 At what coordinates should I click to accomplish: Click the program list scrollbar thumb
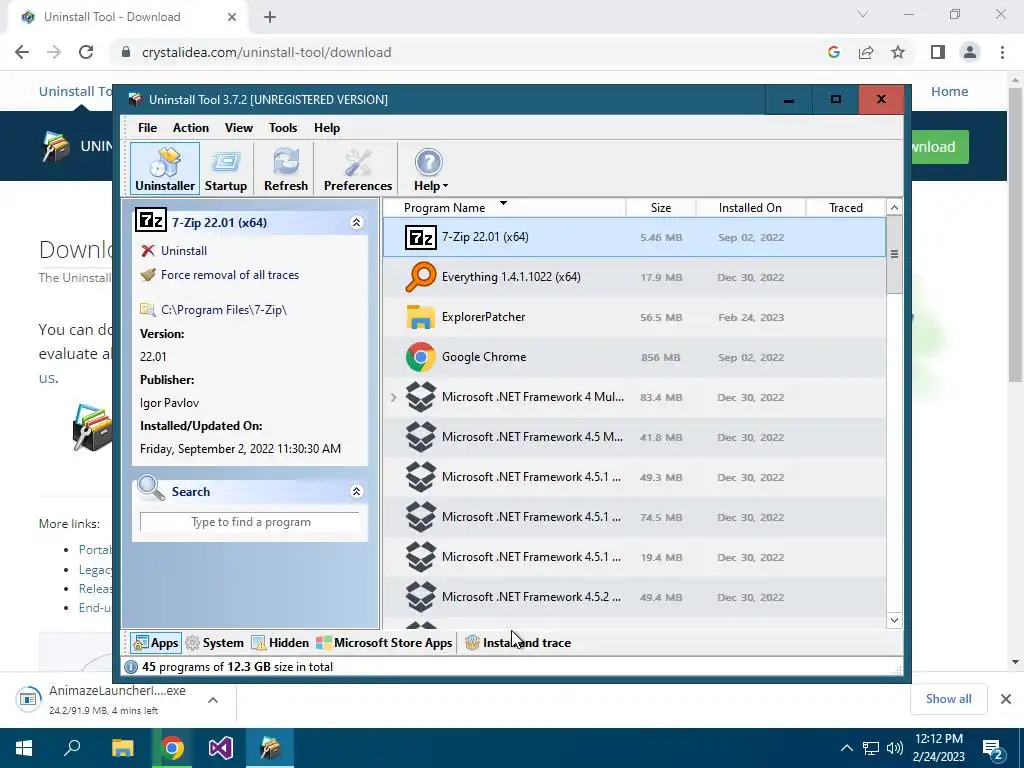[x=894, y=254]
